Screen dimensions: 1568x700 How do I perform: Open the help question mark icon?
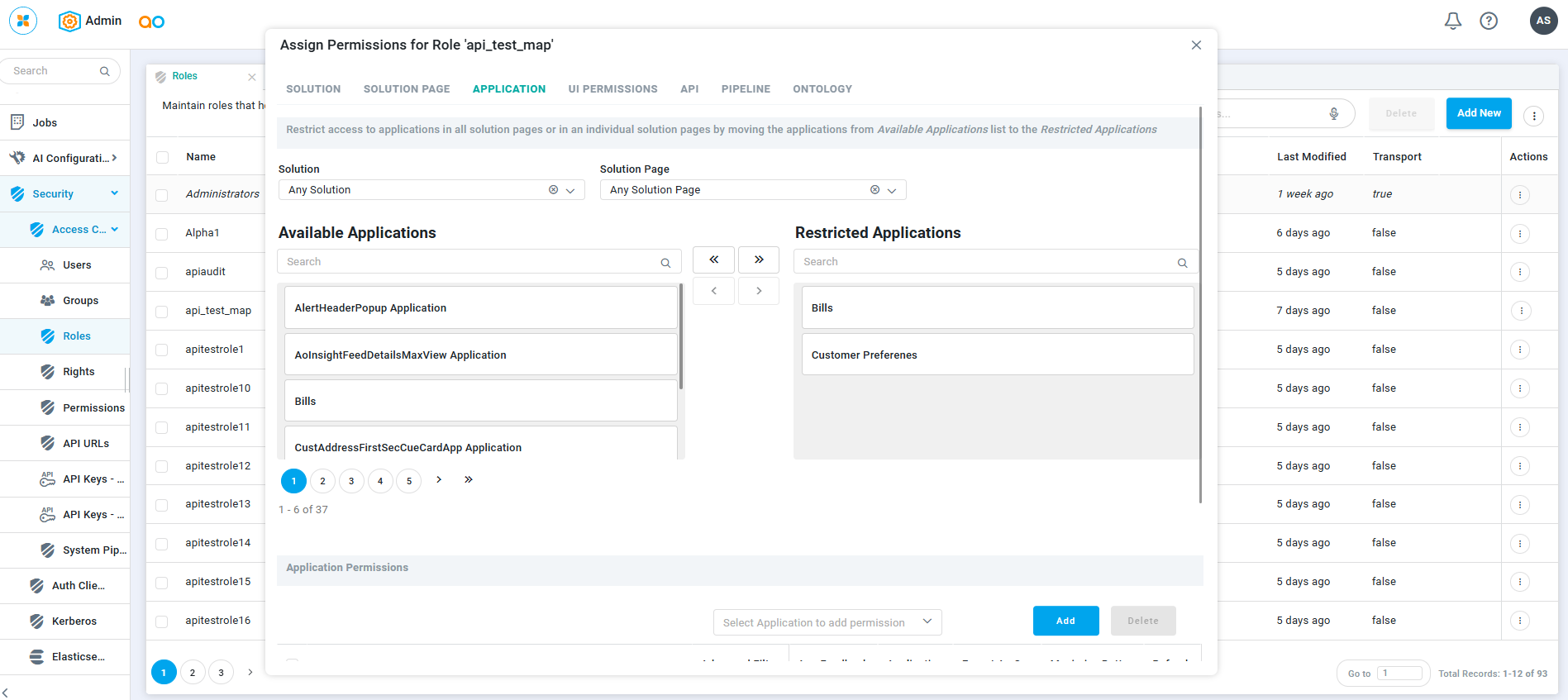(x=1489, y=21)
